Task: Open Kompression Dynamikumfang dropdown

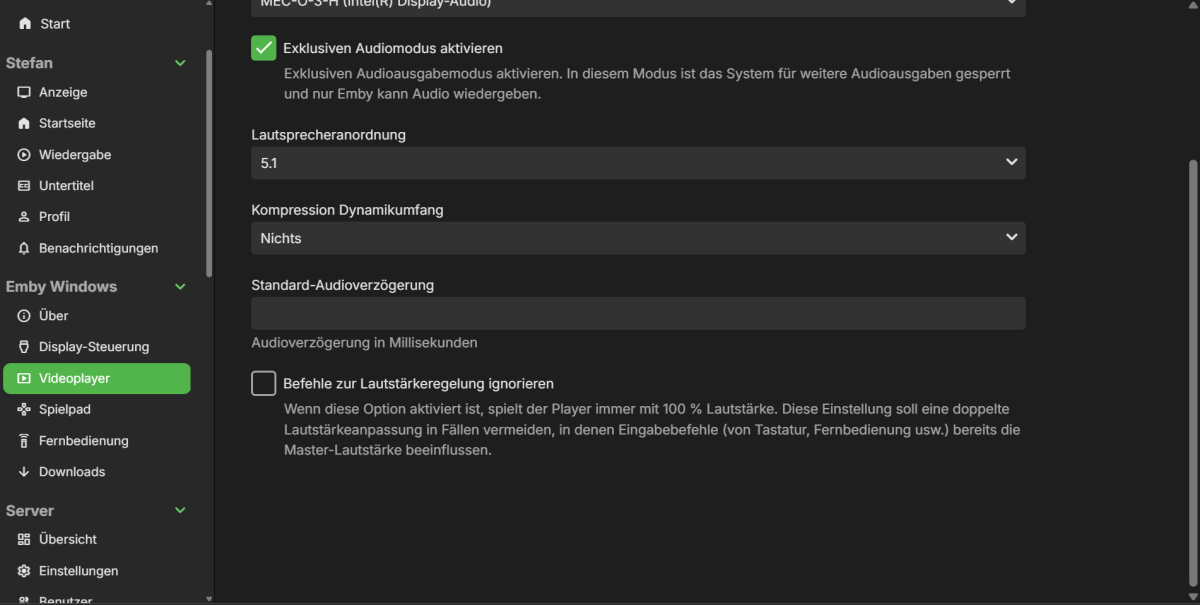Action: 638,238
